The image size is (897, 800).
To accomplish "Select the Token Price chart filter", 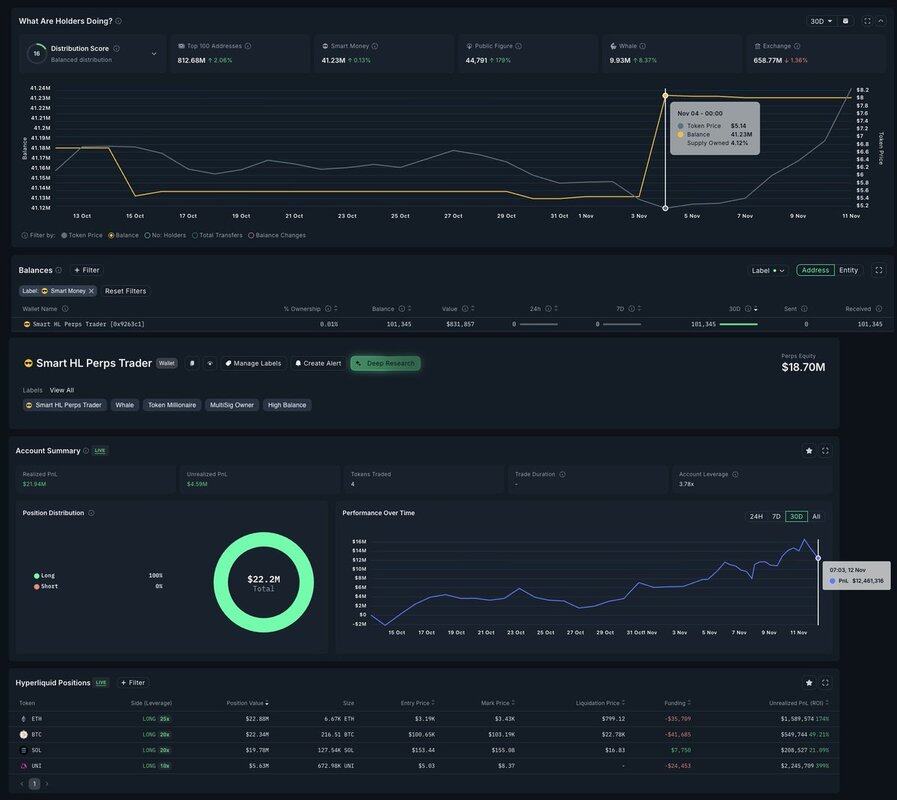I will pos(64,235).
